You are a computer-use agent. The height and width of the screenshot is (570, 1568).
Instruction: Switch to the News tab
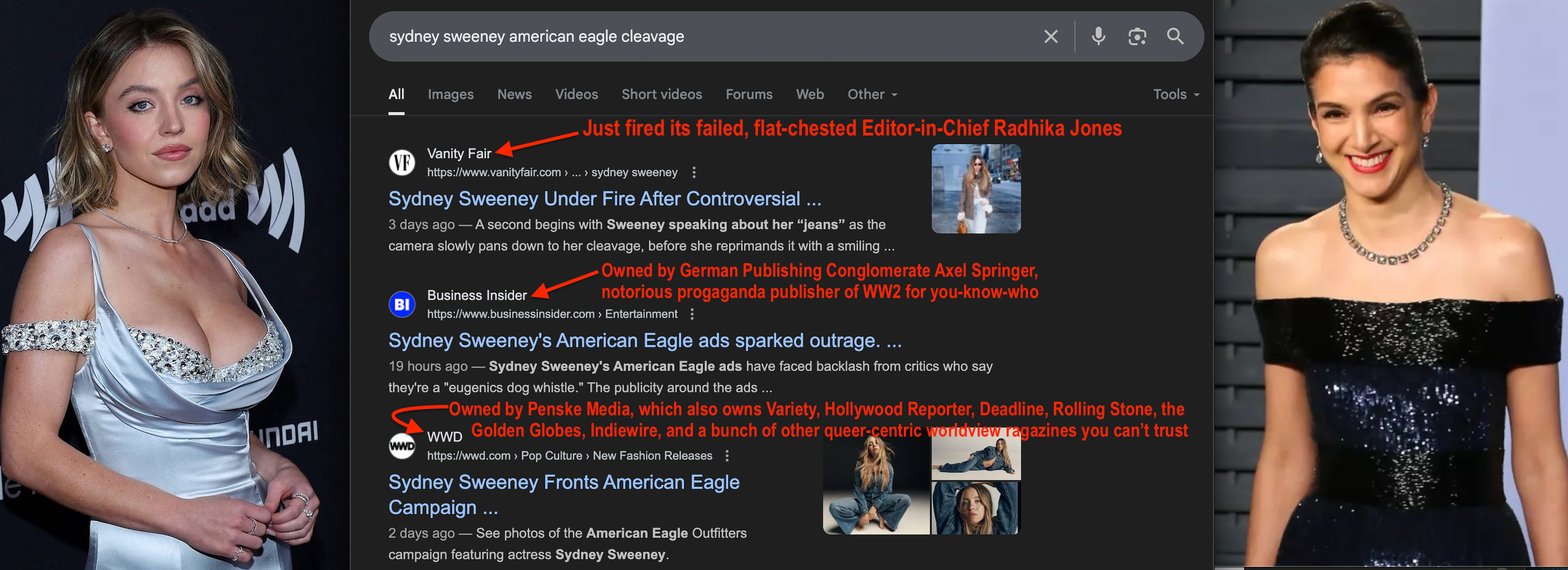point(514,94)
